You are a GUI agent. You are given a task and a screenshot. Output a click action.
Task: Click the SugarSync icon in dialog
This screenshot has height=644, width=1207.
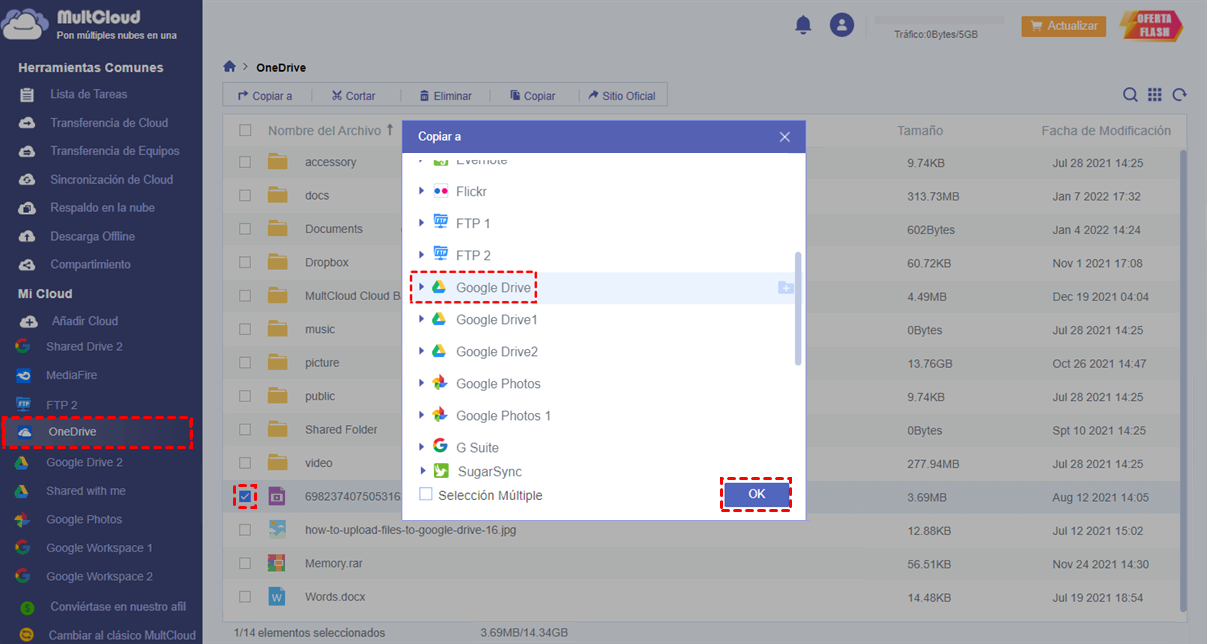click(440, 471)
